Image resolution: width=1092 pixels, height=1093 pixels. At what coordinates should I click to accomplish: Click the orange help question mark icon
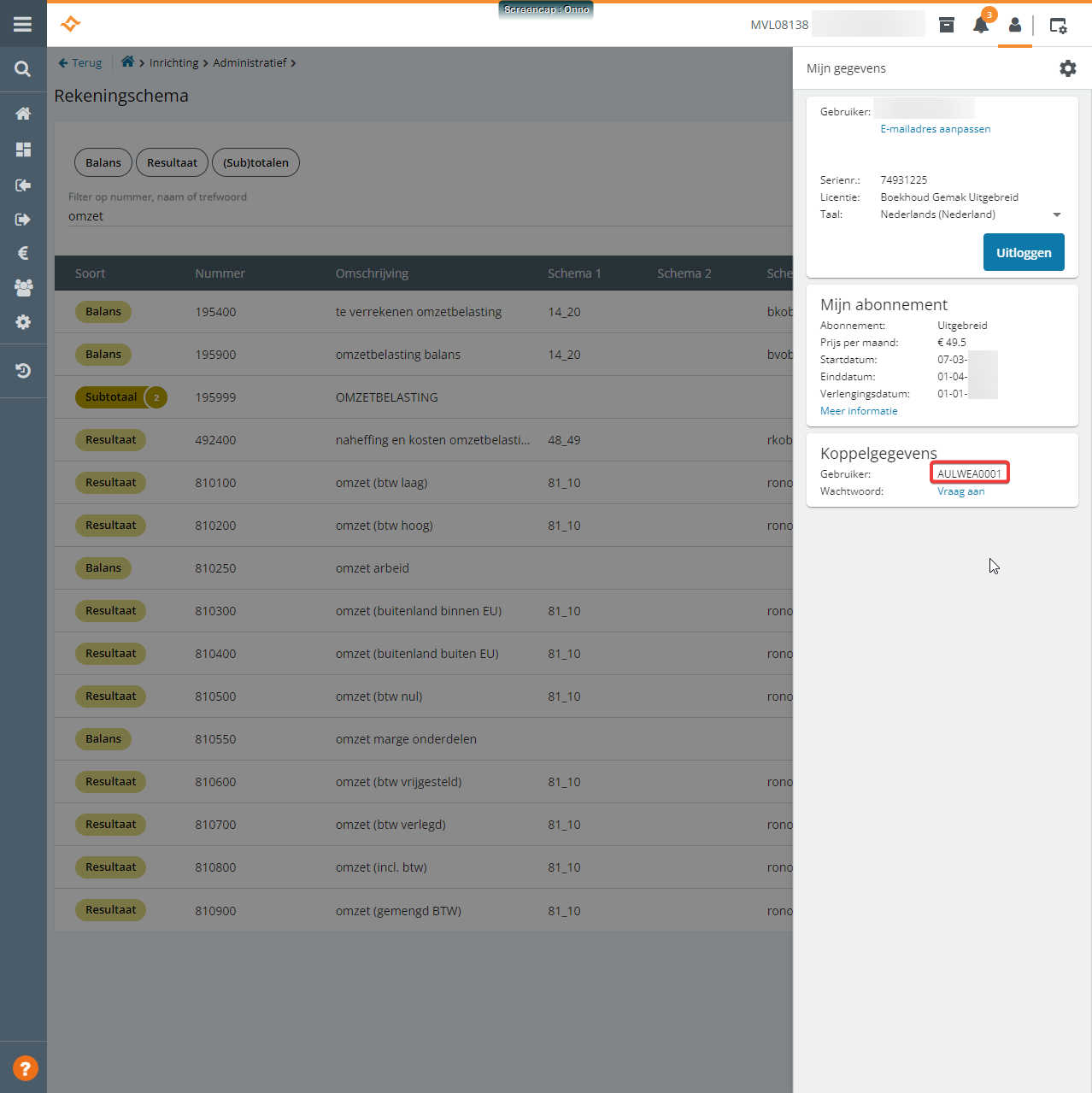[25, 1068]
